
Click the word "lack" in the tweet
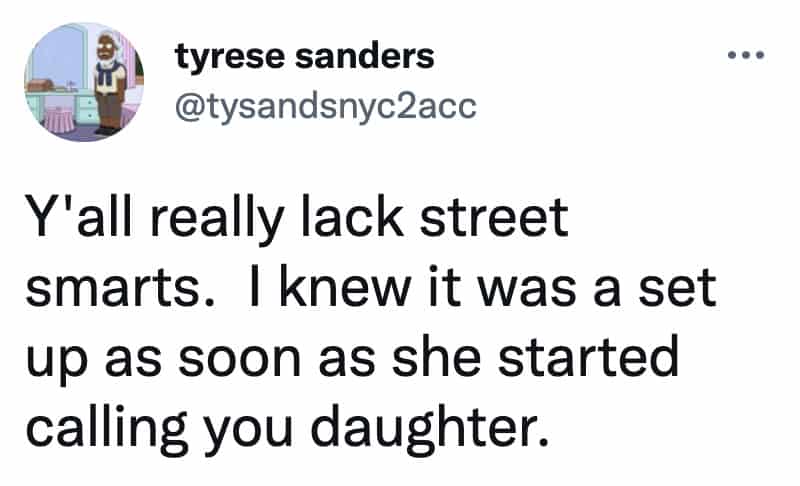click(x=352, y=218)
